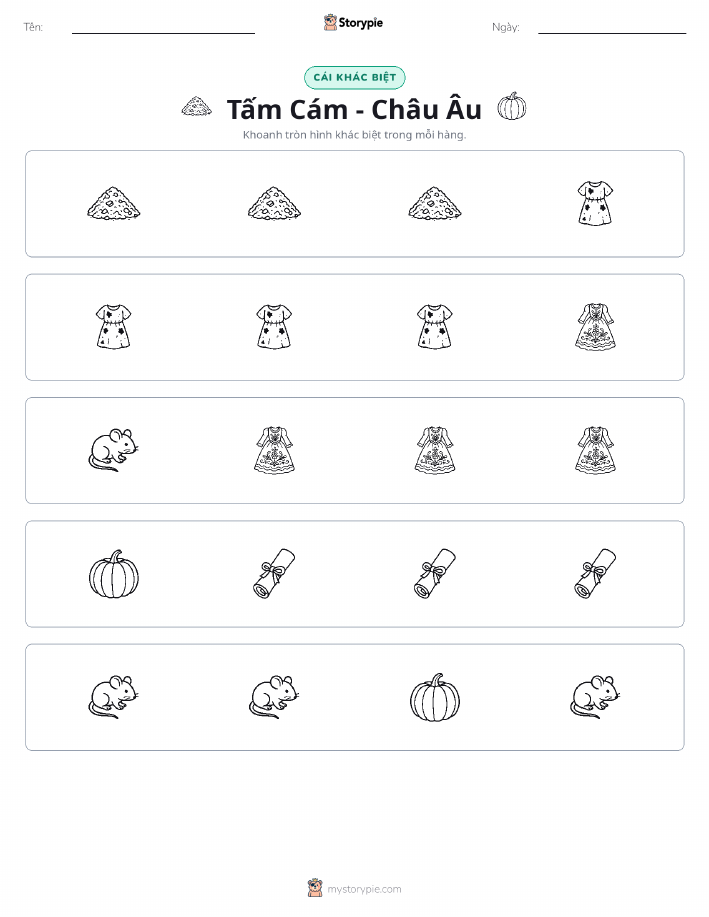This screenshot has width=709, height=917.
Task: Click the Ngày date line field
Action: (612, 27)
